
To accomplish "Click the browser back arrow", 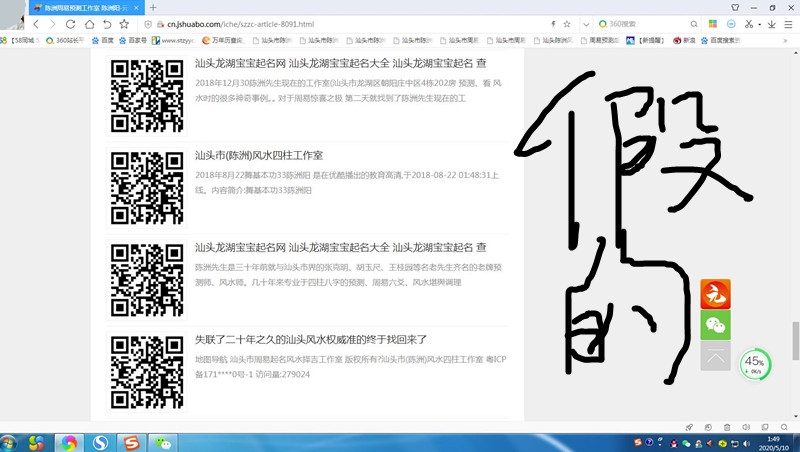I will click(37, 23).
